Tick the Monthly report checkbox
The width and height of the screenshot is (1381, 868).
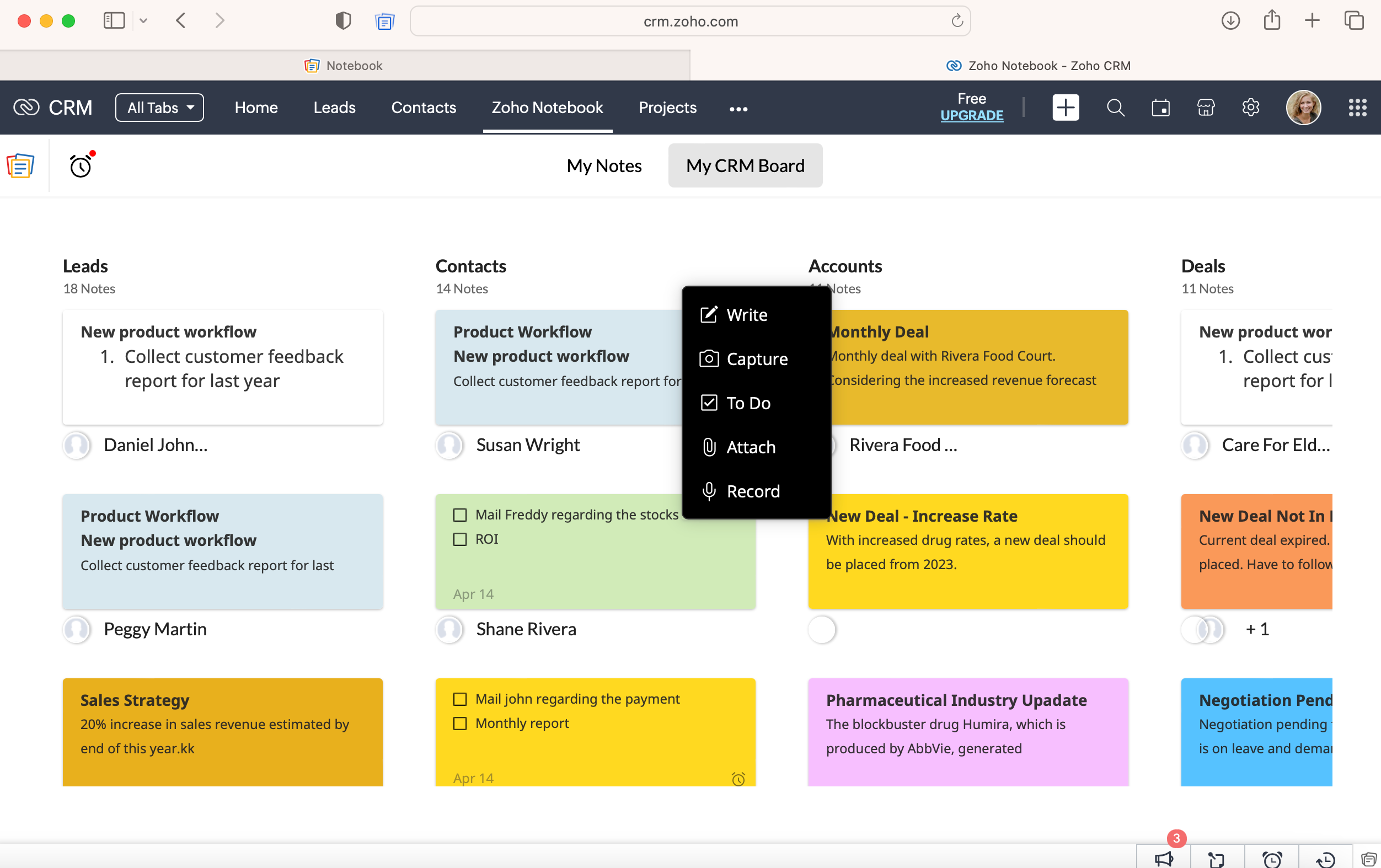460,723
